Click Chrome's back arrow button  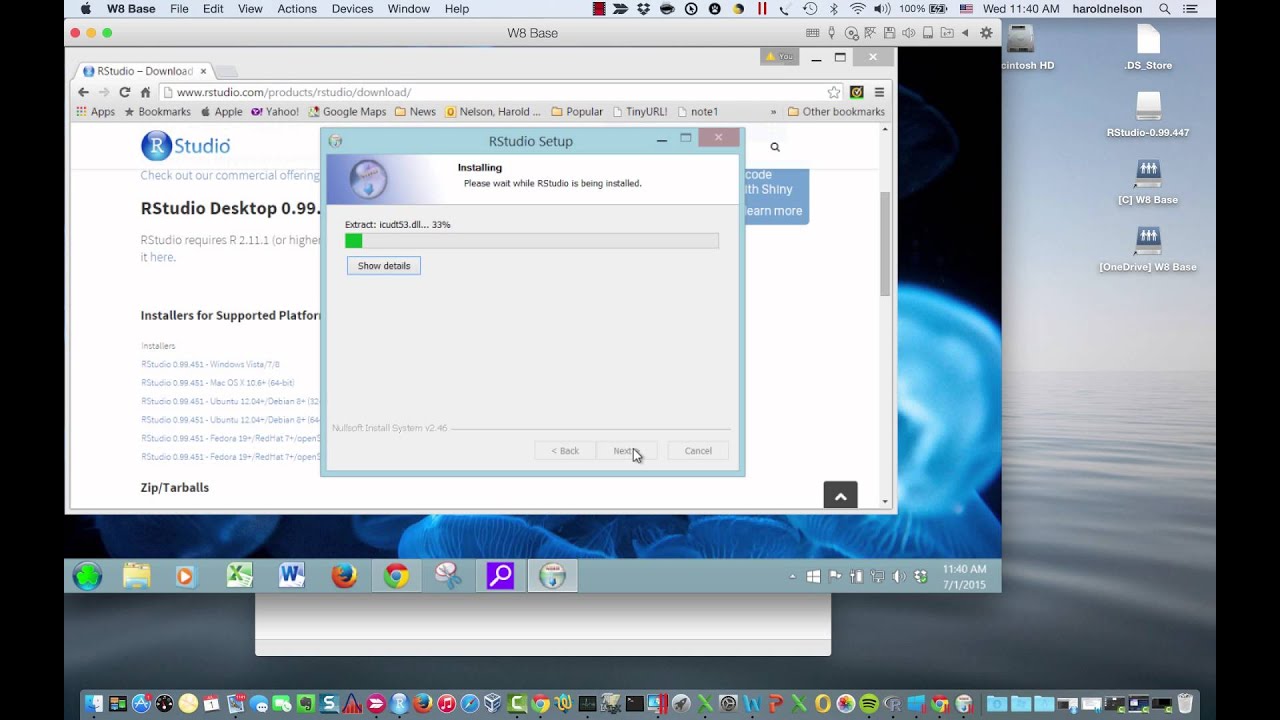(83, 92)
